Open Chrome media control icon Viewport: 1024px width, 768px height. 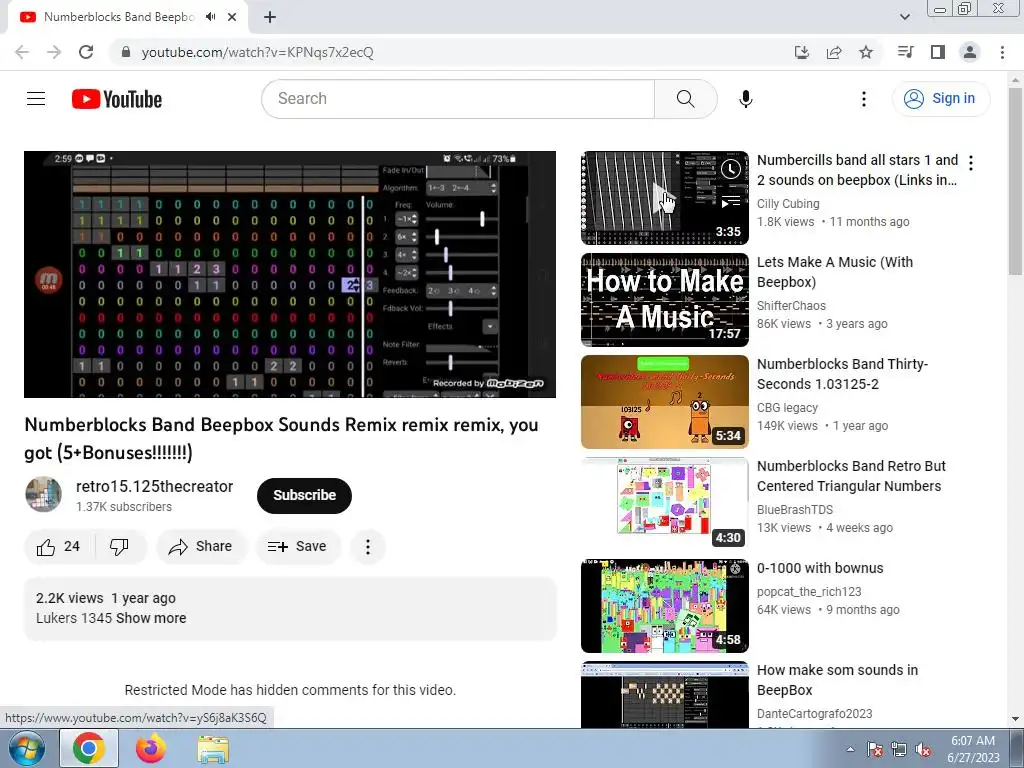(x=905, y=52)
